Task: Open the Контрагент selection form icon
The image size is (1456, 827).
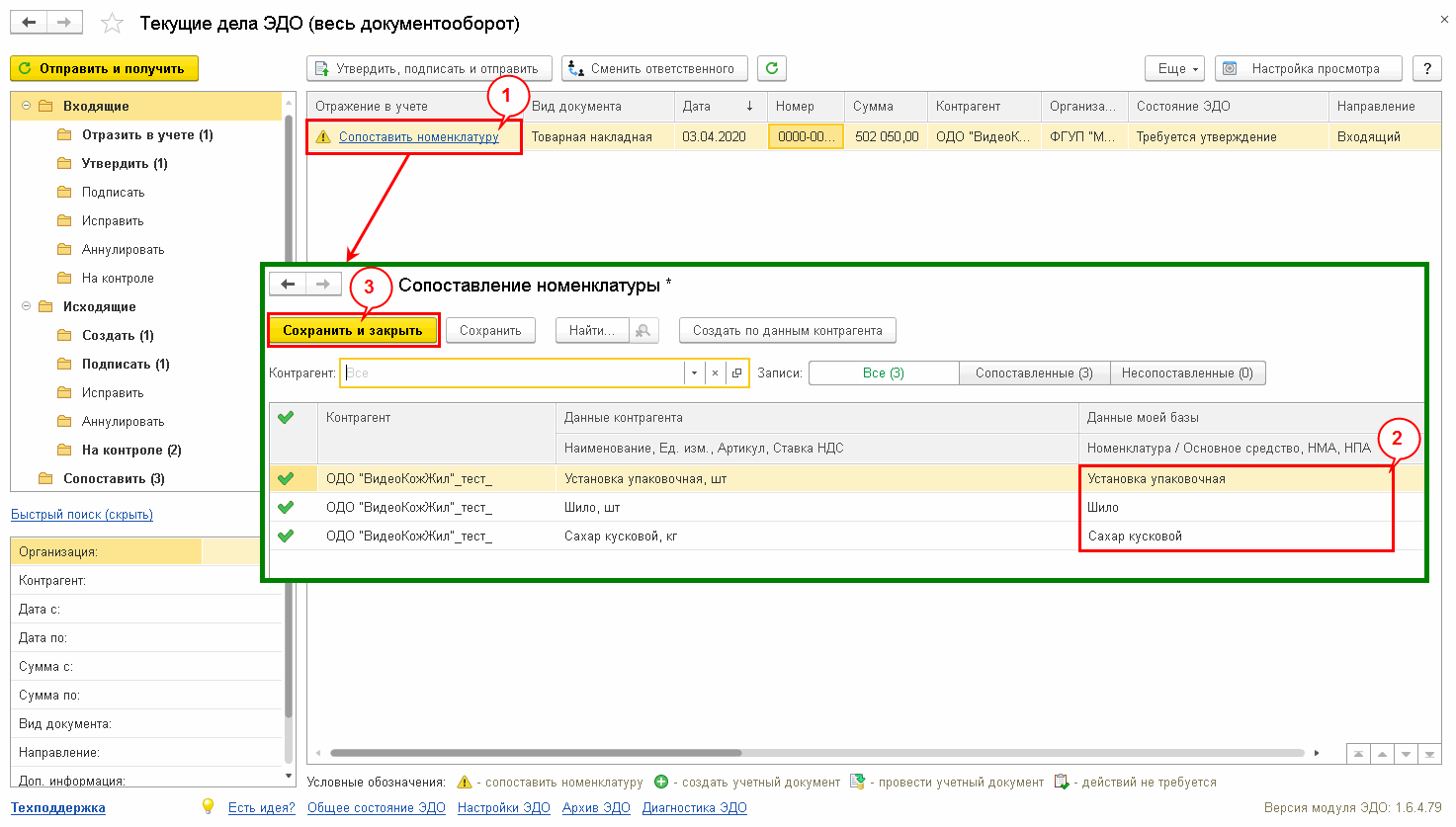Action: pyautogui.click(x=736, y=372)
